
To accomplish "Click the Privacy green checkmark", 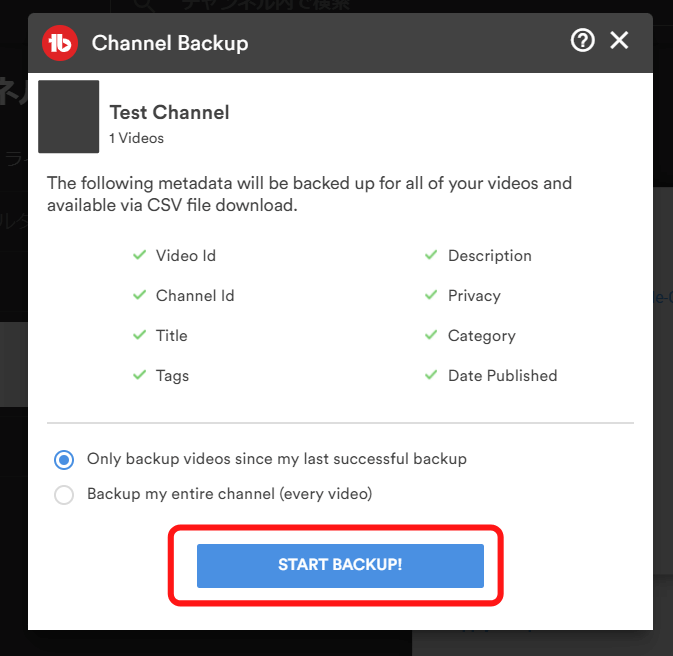I will coord(431,295).
